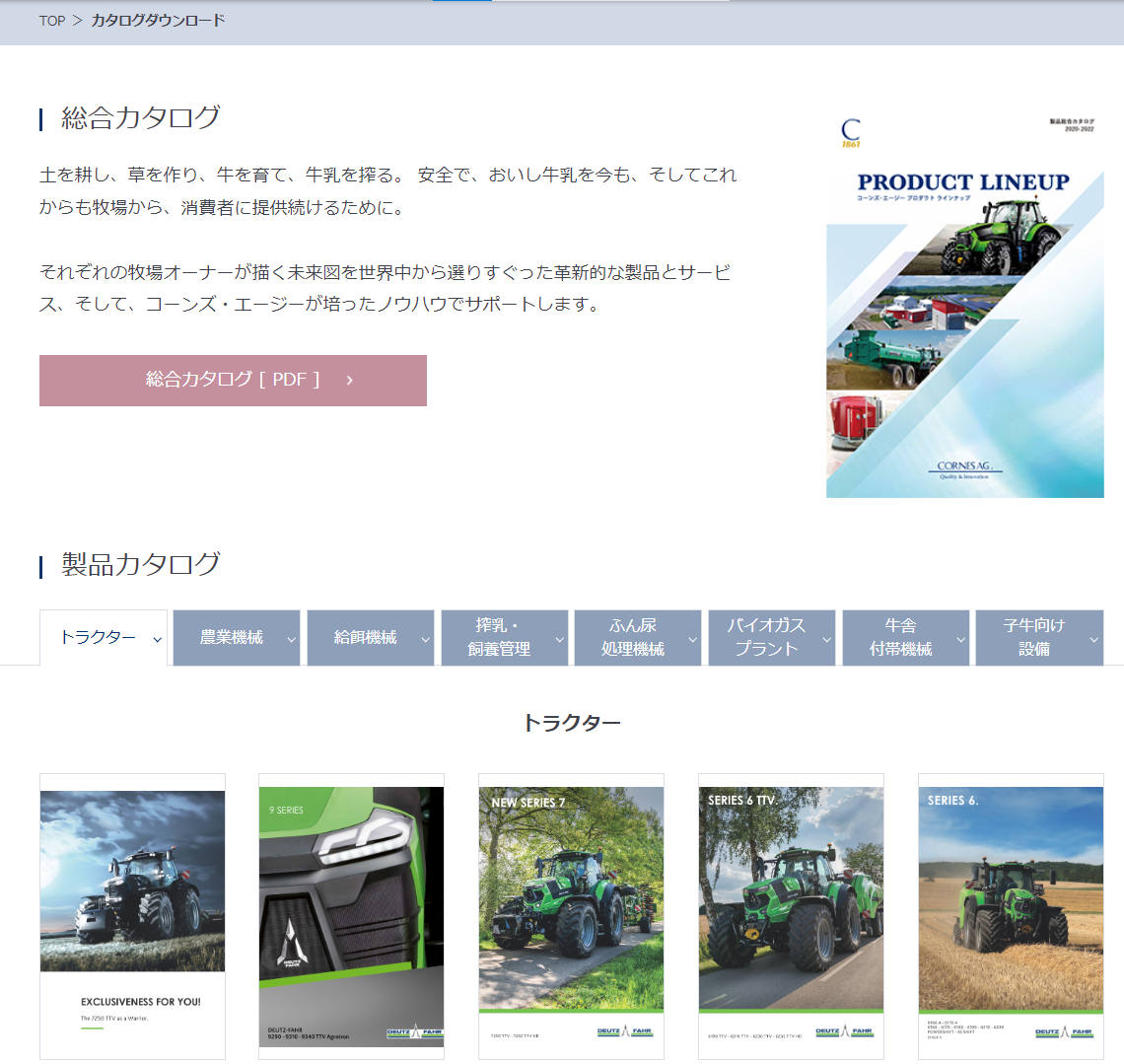Open the SERIES 6. wheat field catalog thumbnail
Viewport: 1124px width, 1064px height.
coord(1011,916)
